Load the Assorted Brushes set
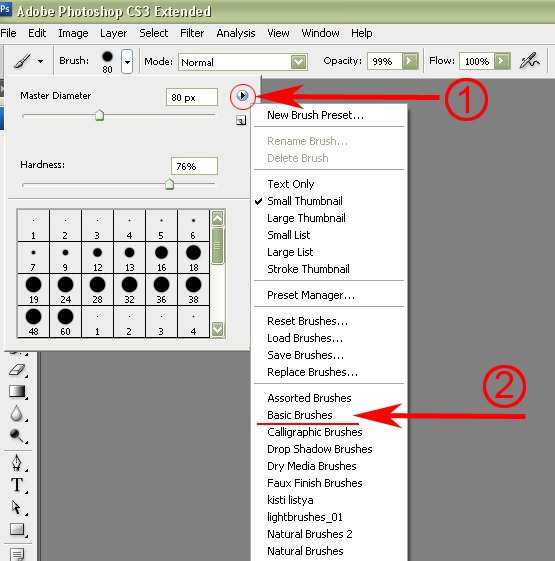This screenshot has height=561, width=555. coord(309,398)
